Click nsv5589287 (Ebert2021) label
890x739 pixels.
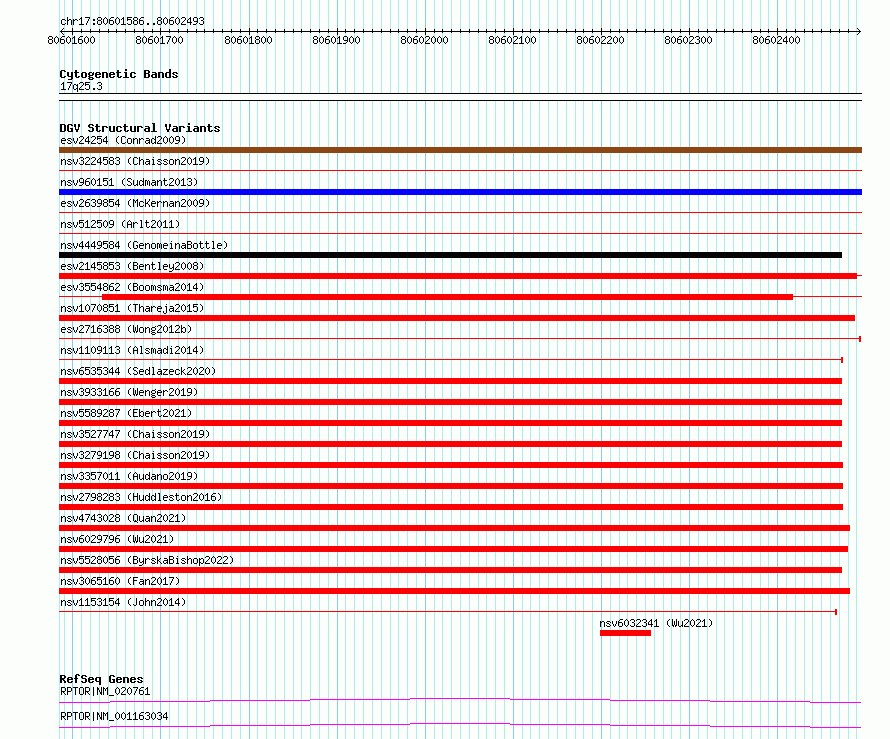click(x=126, y=413)
